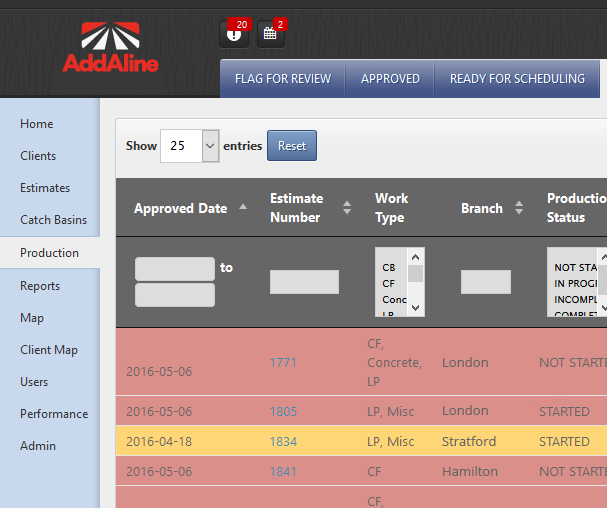Click the AddAline logo
607x508 pixels.
coord(110,48)
